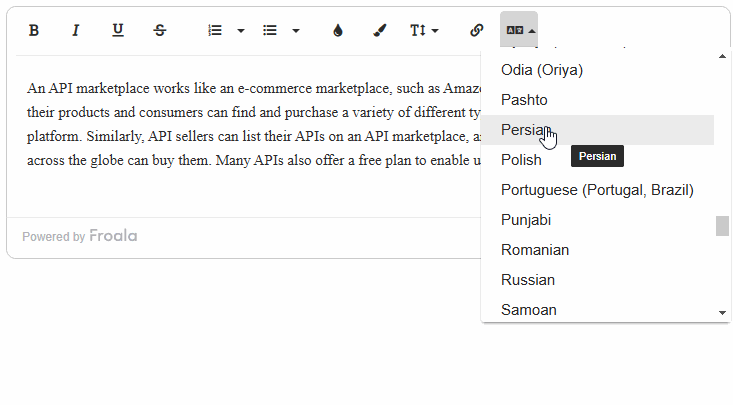733x405 pixels.
Task: Pick Romanian from the dropdown
Action: (597, 250)
